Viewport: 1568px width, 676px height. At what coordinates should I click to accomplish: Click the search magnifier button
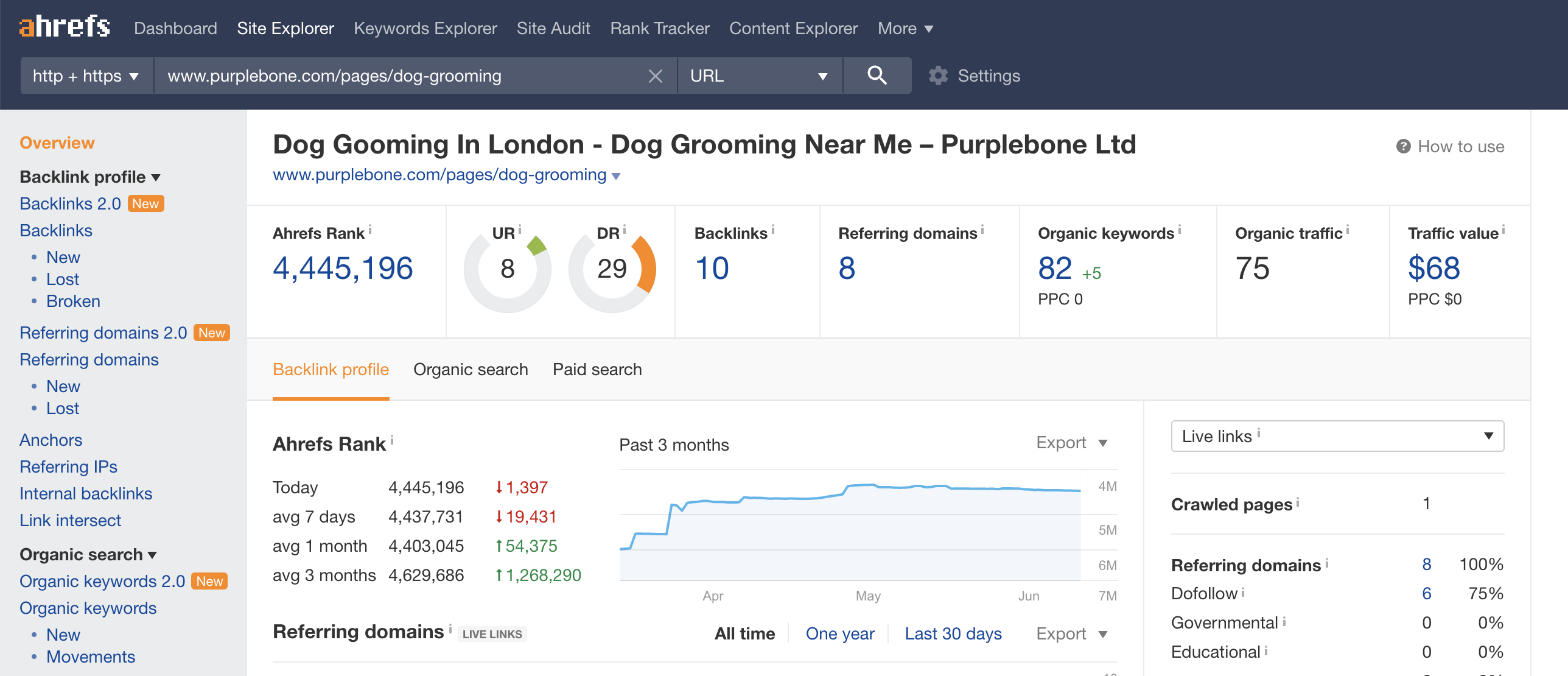pyautogui.click(x=877, y=76)
